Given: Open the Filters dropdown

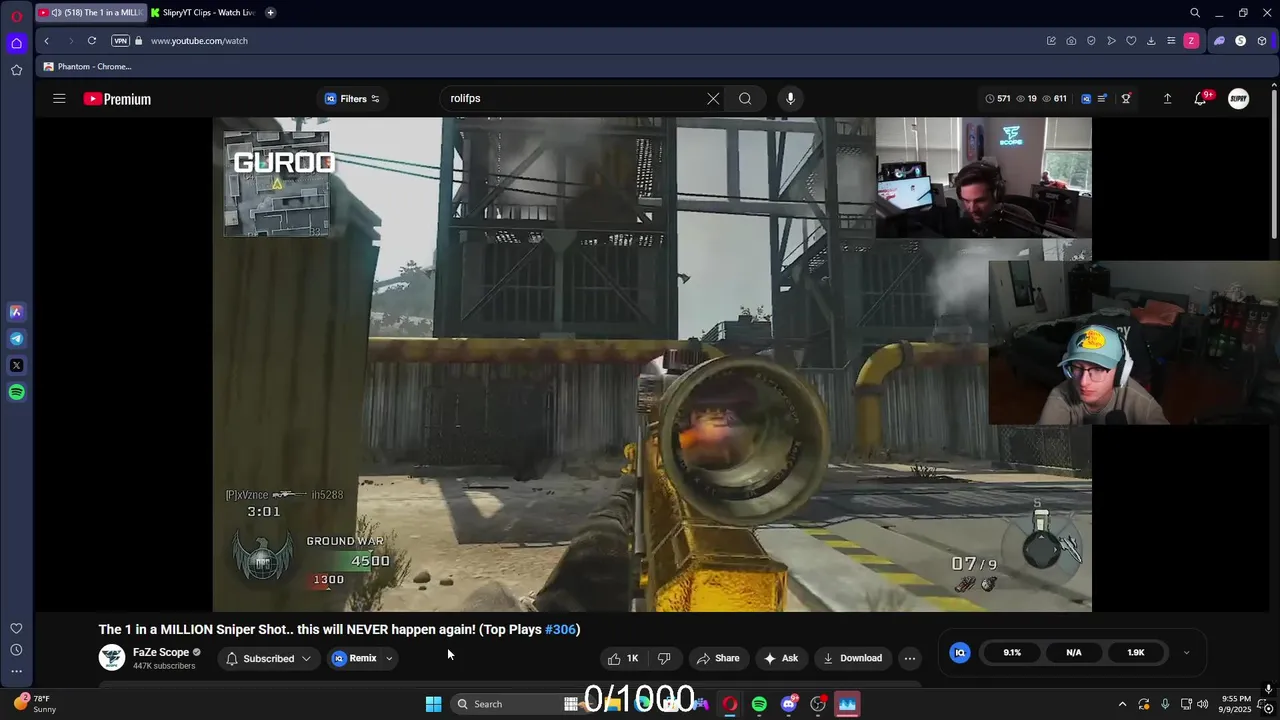Looking at the screenshot, I should pos(352,99).
